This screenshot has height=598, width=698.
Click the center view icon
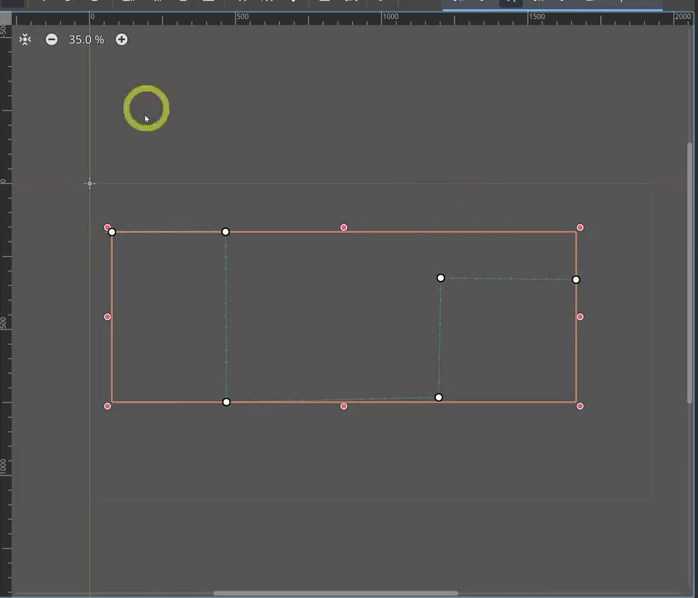pos(25,40)
